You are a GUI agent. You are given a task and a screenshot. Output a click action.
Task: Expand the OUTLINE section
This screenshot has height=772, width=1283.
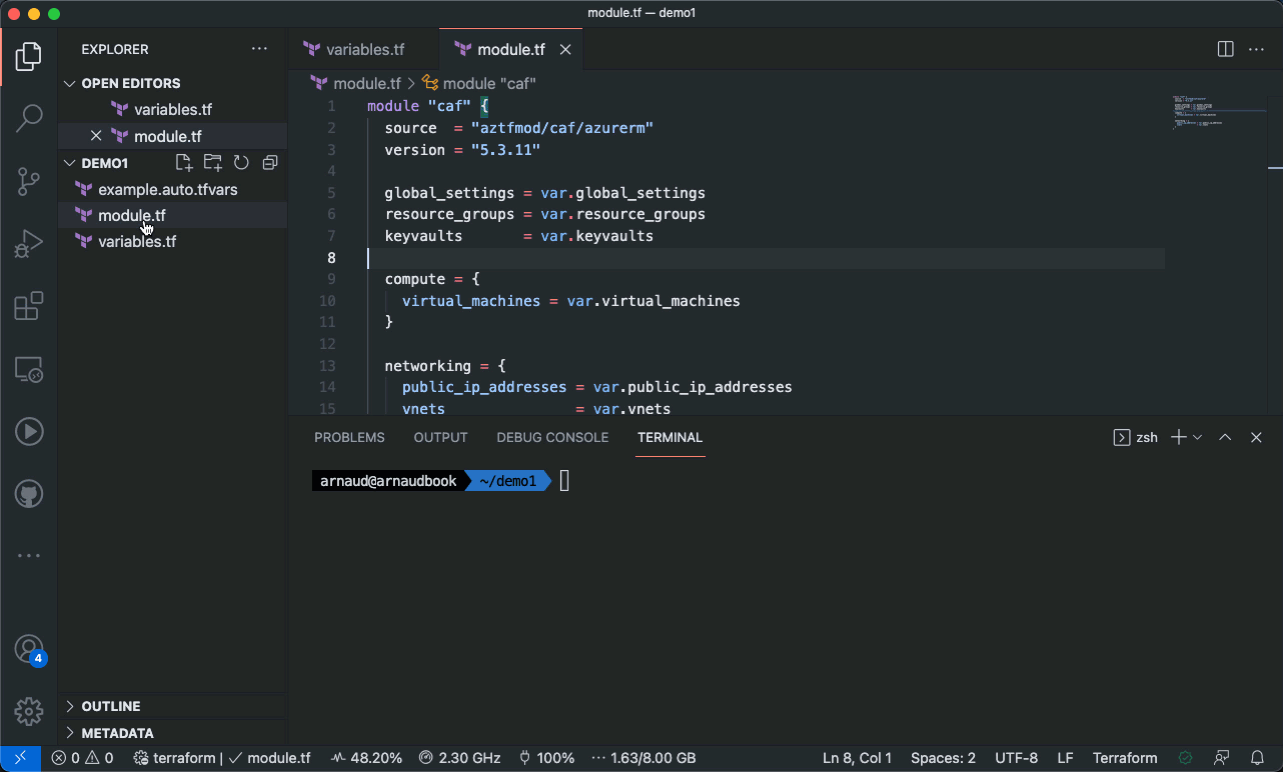pyautogui.click(x=111, y=706)
